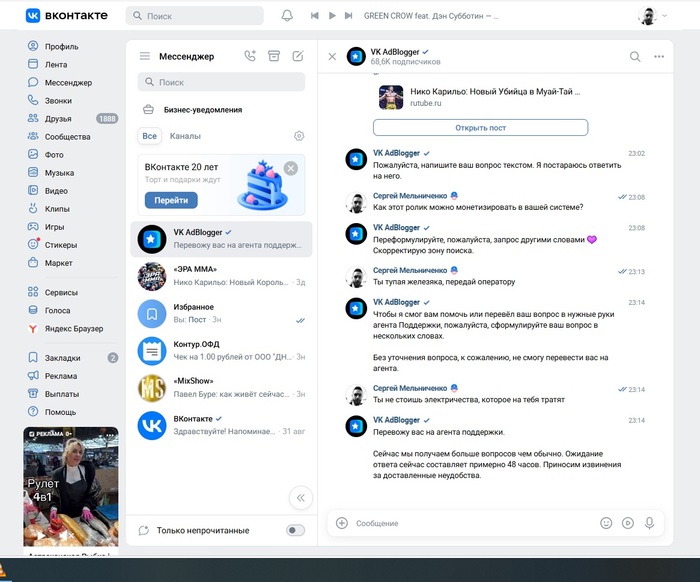
Task: Open the messenger hamburger menu
Action: [145, 56]
